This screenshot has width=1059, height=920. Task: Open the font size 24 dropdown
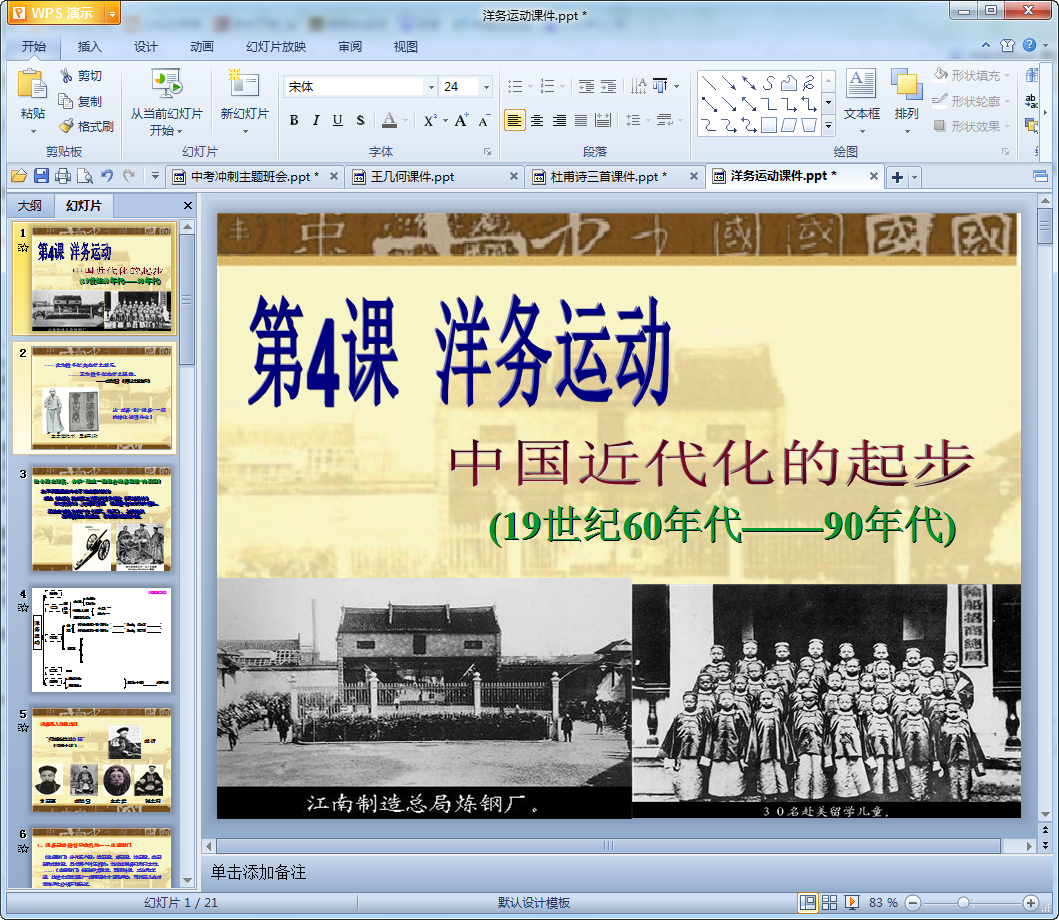[x=486, y=86]
